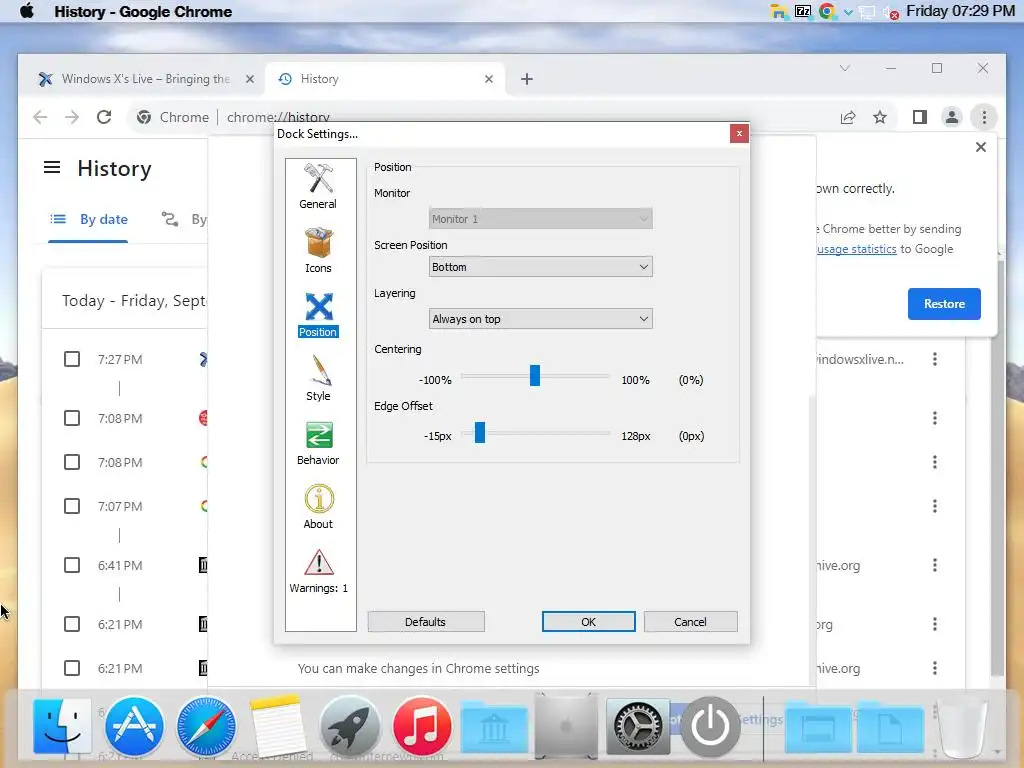Launch Safari compass icon in dock
Viewport: 1024px width, 768px height.
click(x=206, y=726)
